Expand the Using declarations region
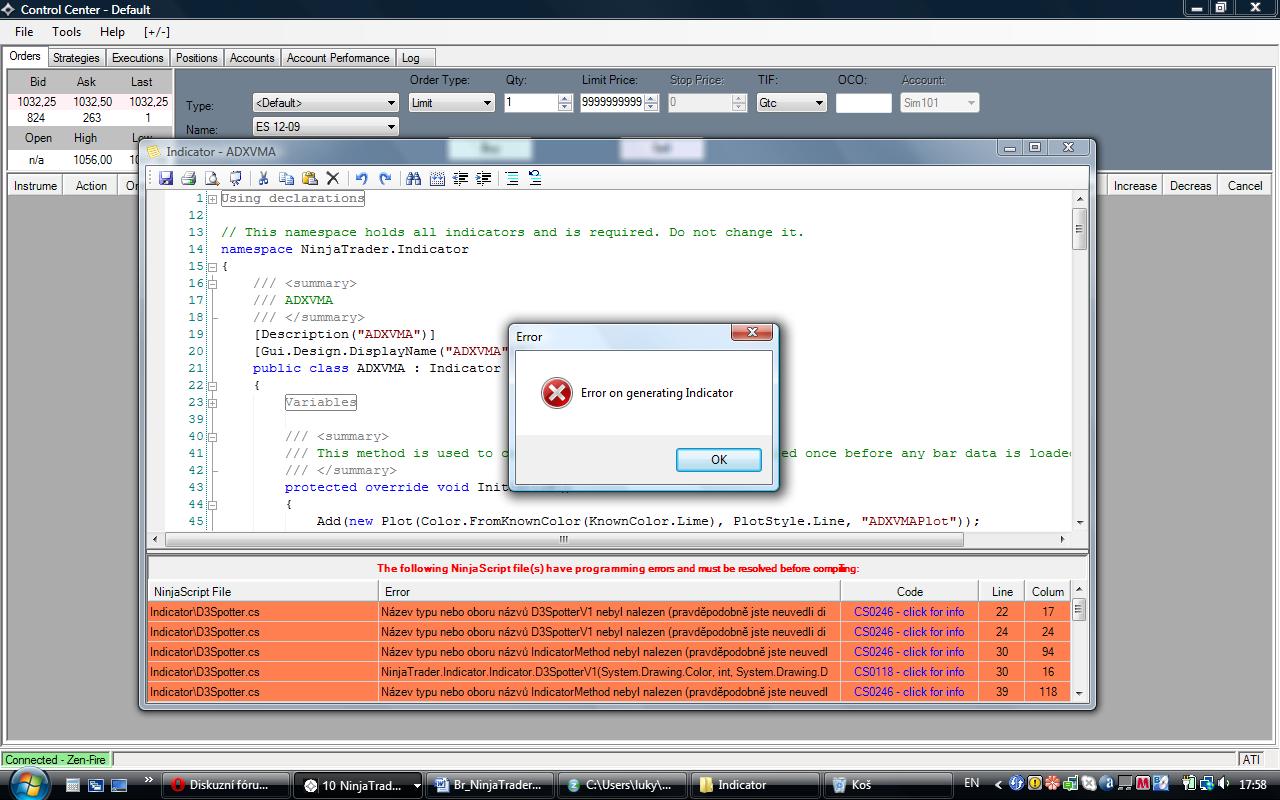The height and width of the screenshot is (800, 1280). (x=212, y=199)
